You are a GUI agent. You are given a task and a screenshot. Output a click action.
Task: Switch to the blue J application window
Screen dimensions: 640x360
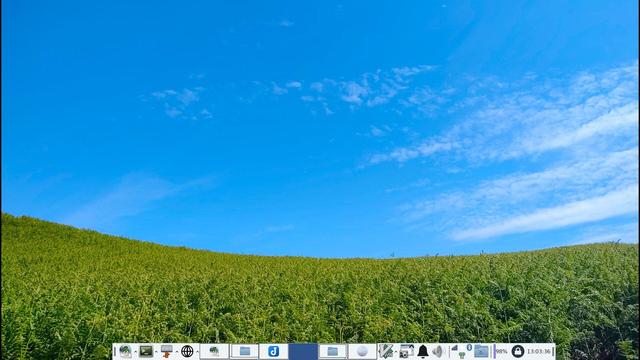(273, 351)
